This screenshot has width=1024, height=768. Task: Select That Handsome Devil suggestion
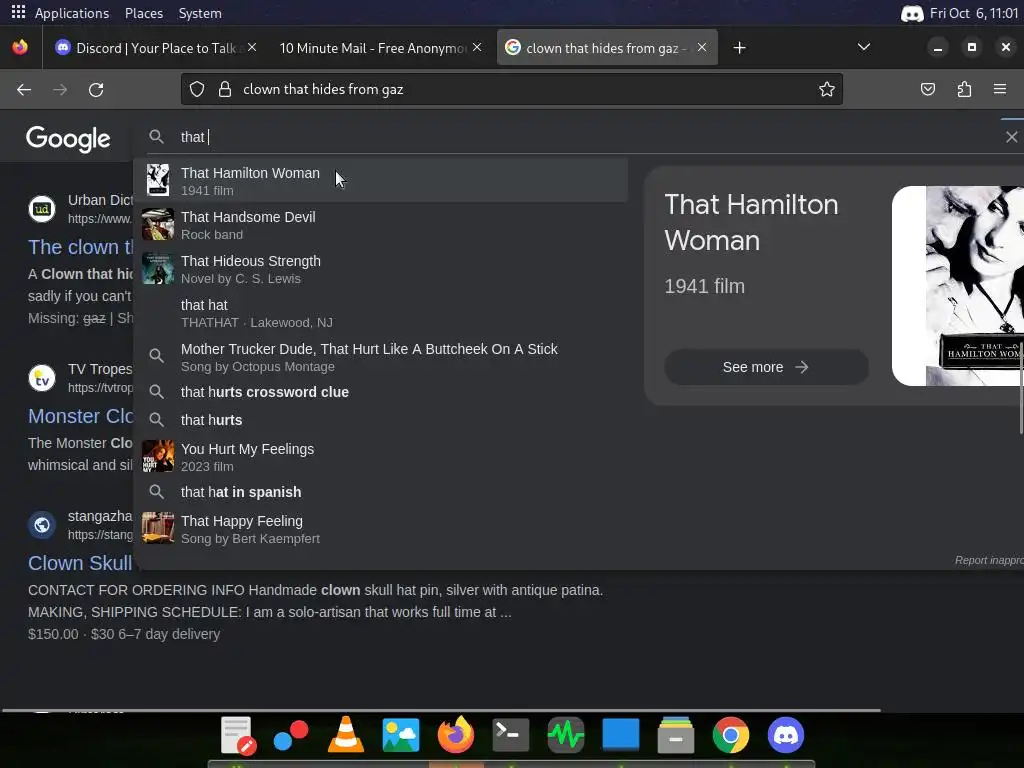point(381,225)
